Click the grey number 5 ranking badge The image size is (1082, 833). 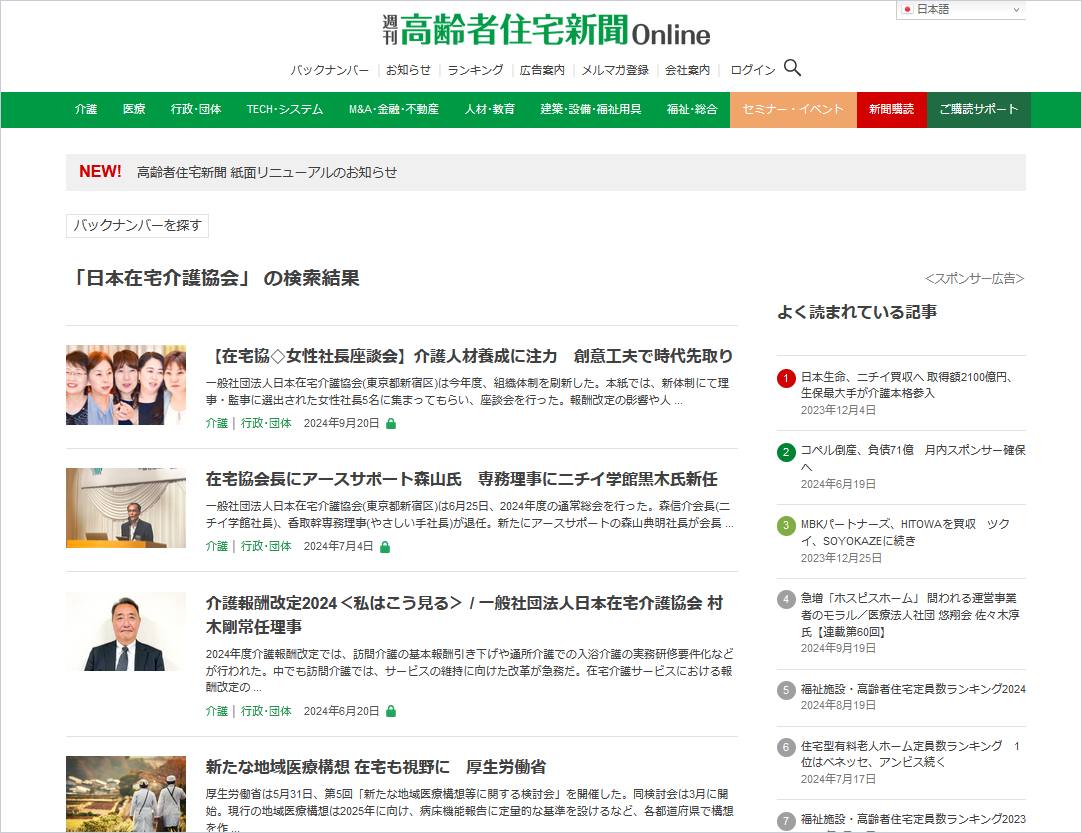pyautogui.click(x=786, y=690)
